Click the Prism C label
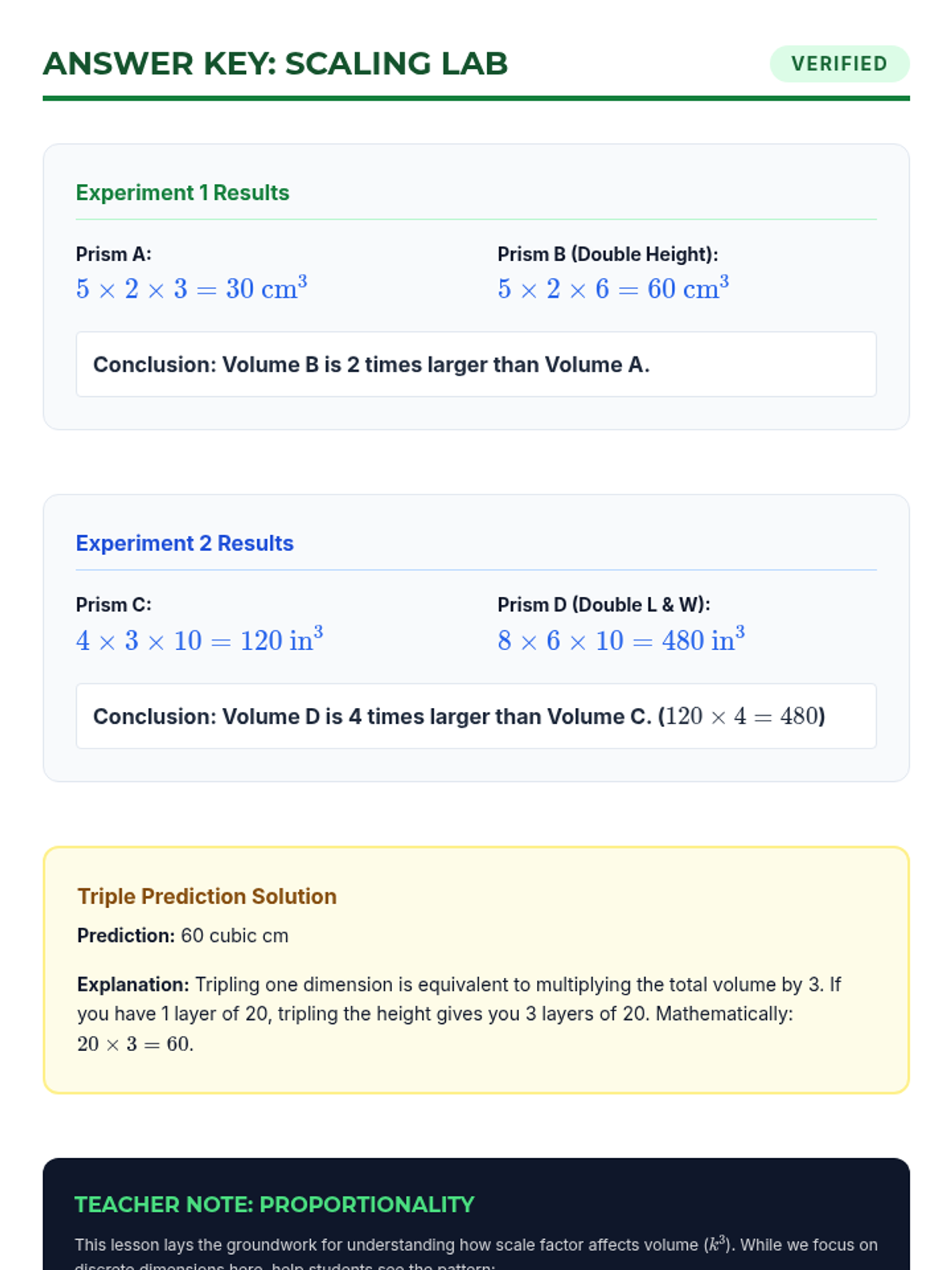 point(113,605)
